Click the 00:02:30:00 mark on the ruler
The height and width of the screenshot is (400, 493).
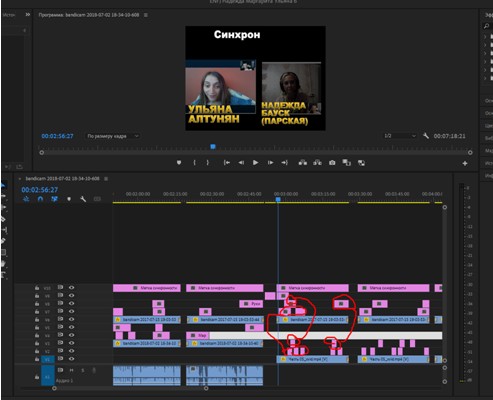pos(212,194)
